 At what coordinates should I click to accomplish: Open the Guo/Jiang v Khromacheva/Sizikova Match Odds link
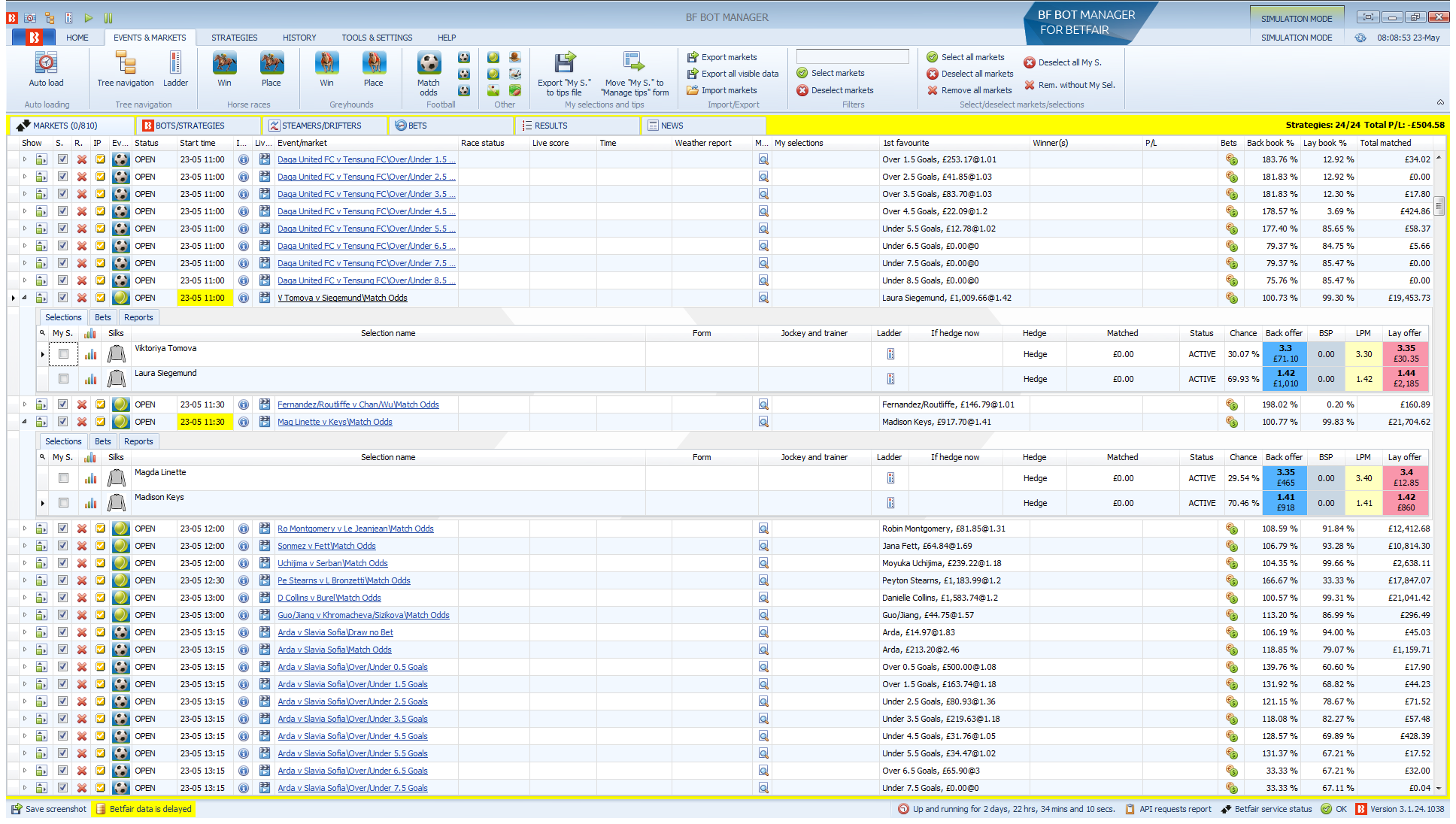pyautogui.click(x=363, y=616)
